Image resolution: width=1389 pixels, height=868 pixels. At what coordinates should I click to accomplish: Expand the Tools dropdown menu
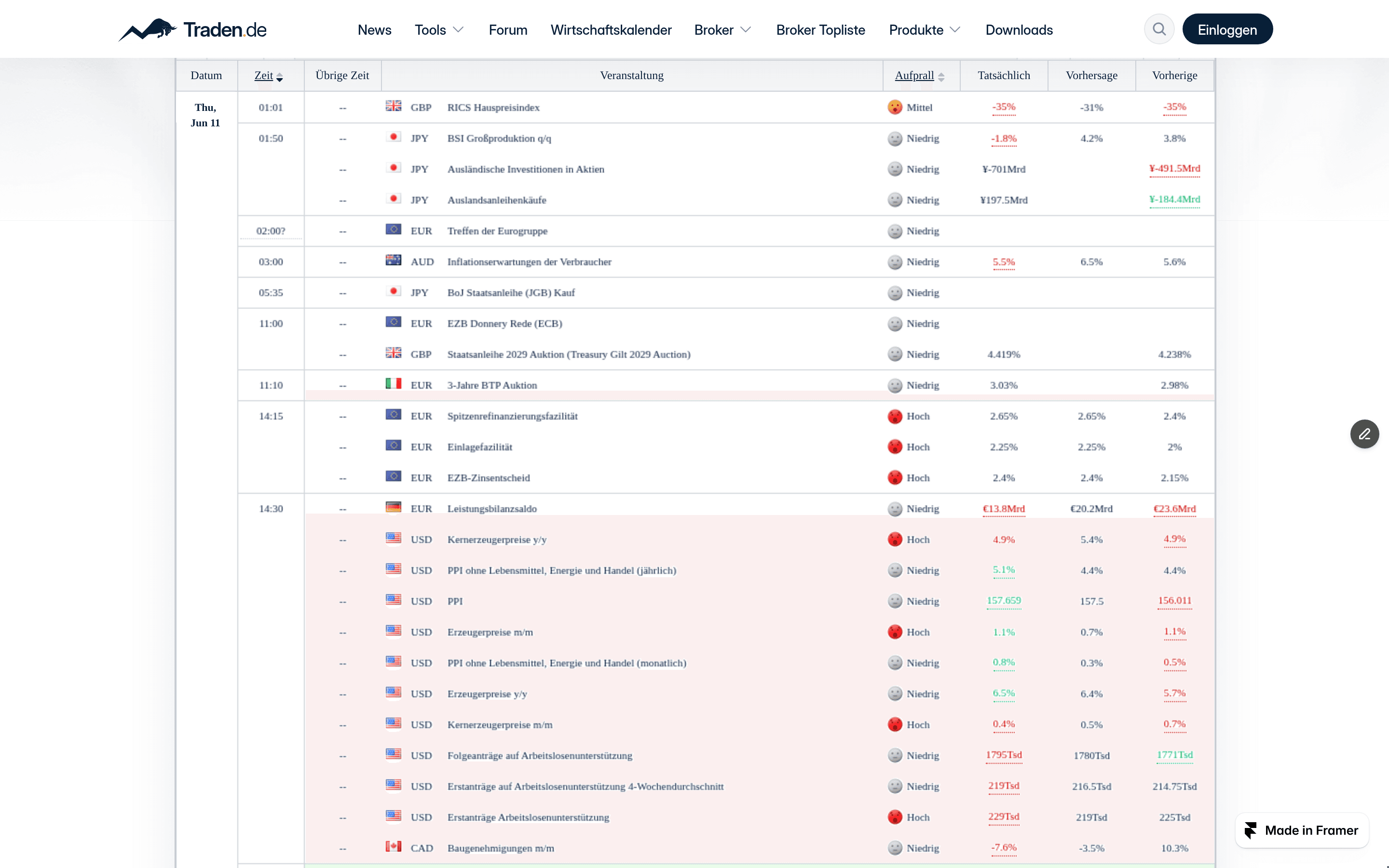point(439,30)
